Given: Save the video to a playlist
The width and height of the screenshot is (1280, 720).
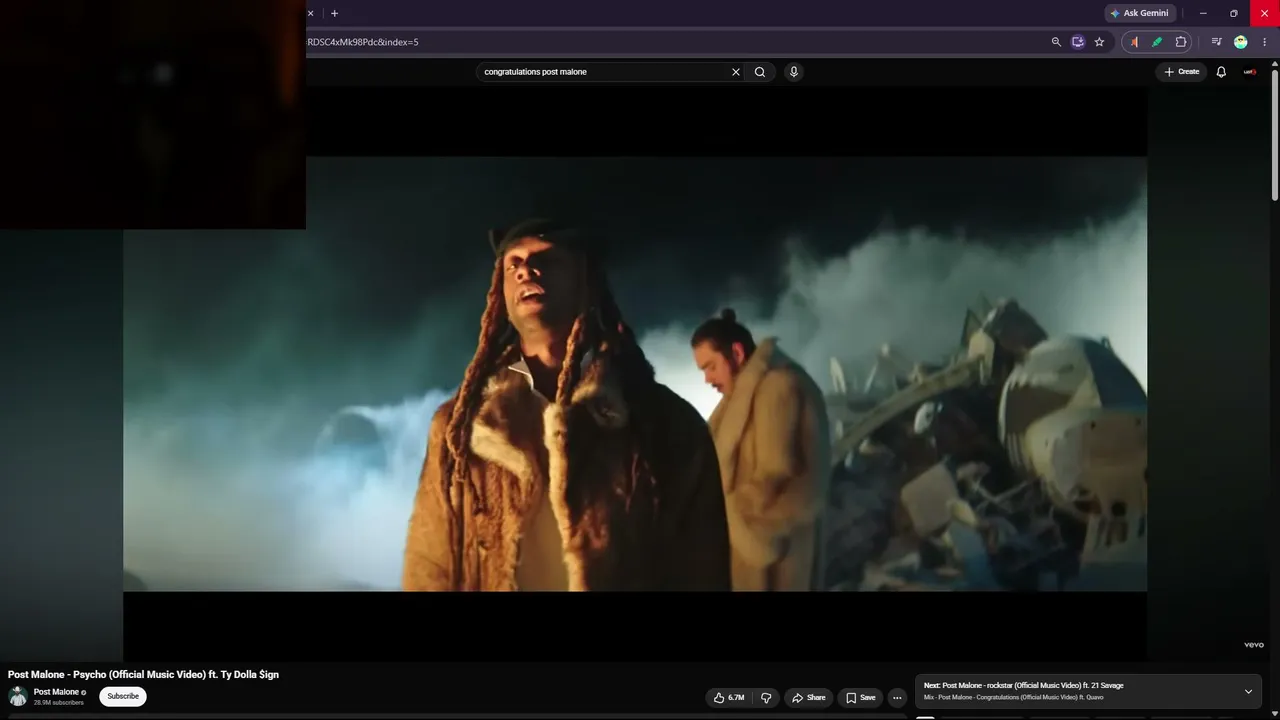Looking at the screenshot, I should (860, 698).
